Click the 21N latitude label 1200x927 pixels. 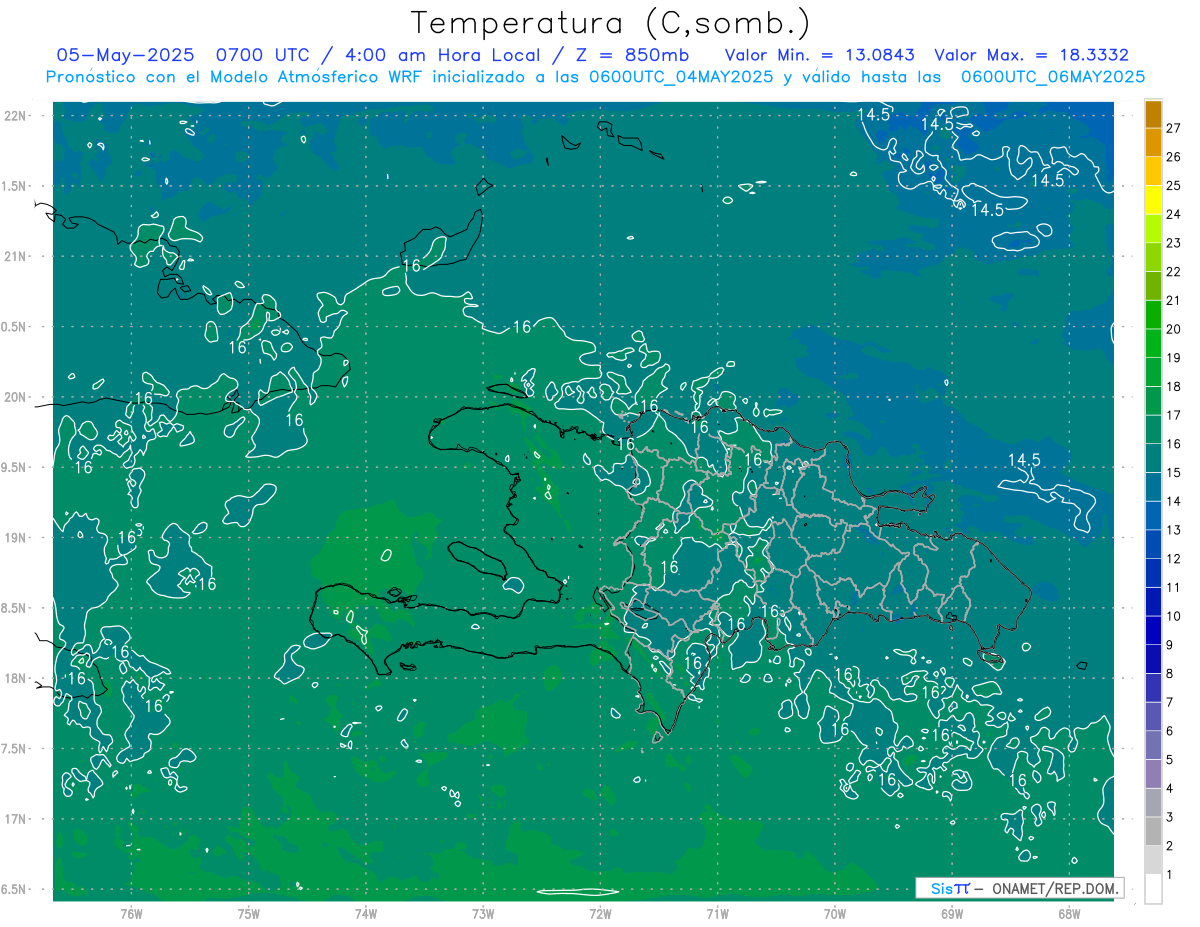pyautogui.click(x=17, y=256)
